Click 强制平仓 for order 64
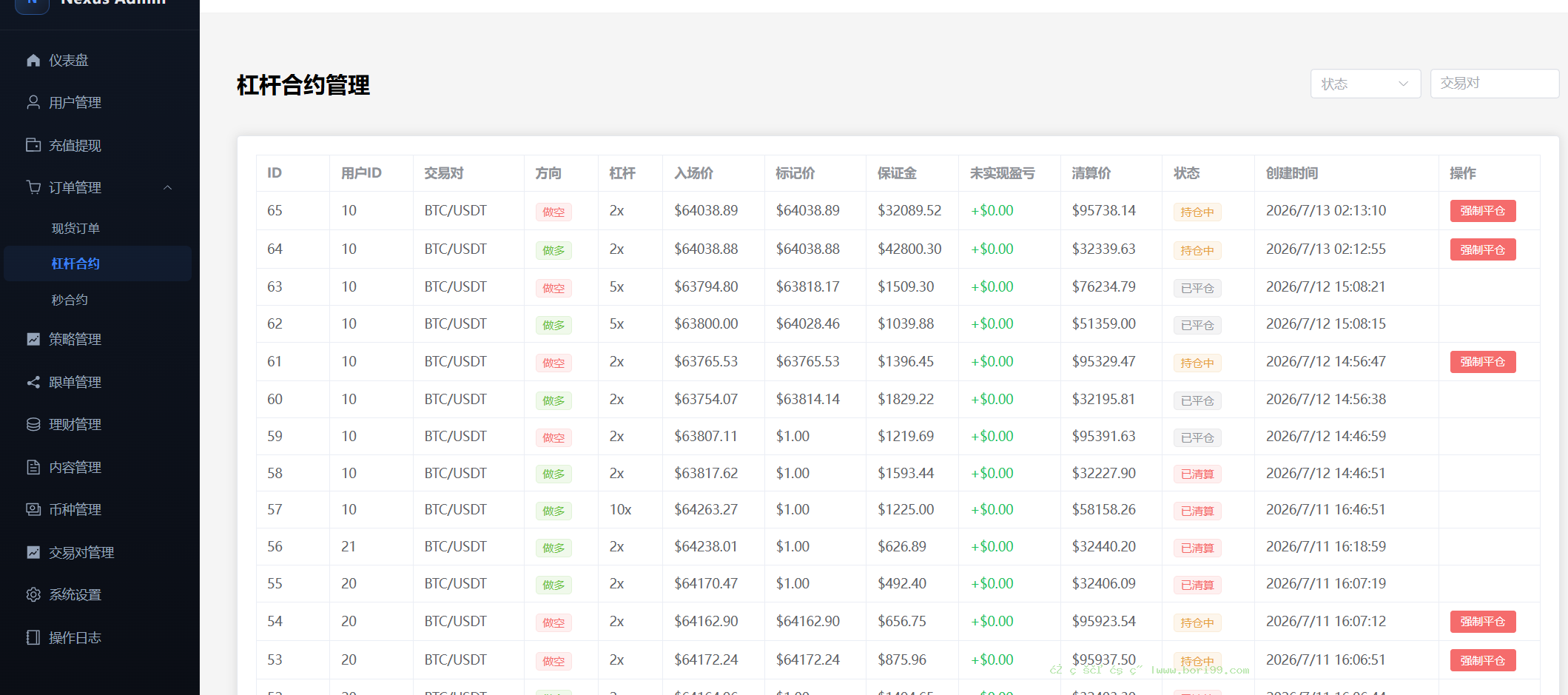1568x695 pixels. pos(1483,249)
